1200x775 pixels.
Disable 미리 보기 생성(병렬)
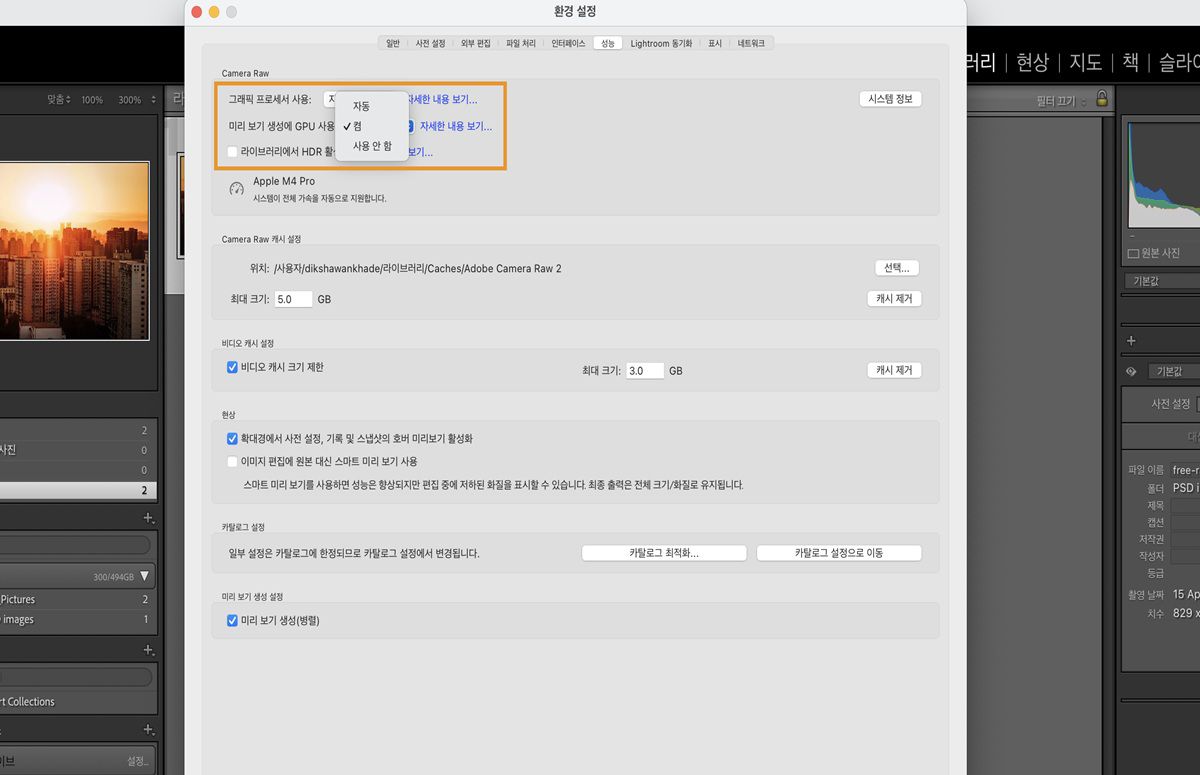coord(232,620)
